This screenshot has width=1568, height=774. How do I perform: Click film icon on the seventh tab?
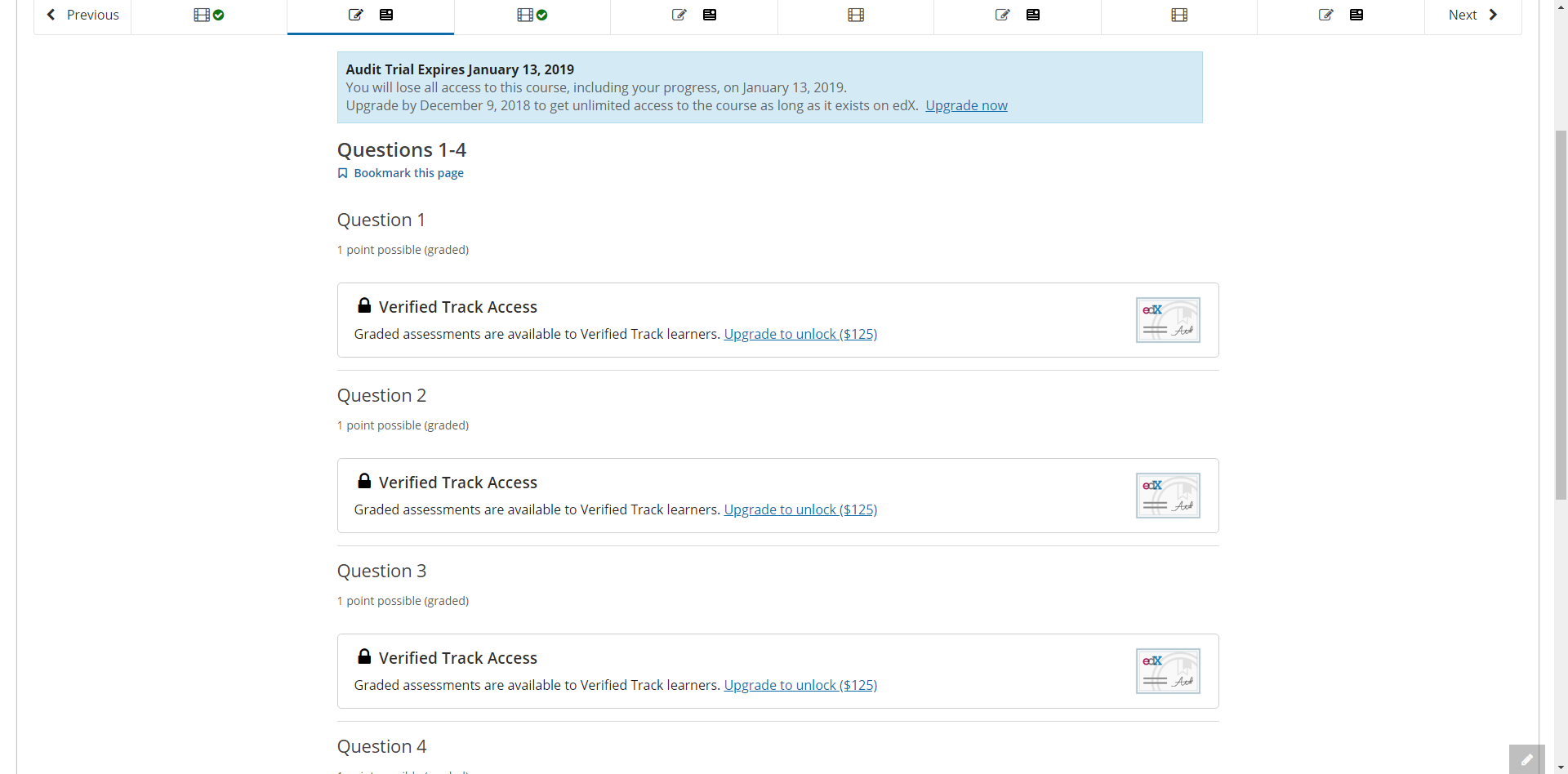point(1179,15)
